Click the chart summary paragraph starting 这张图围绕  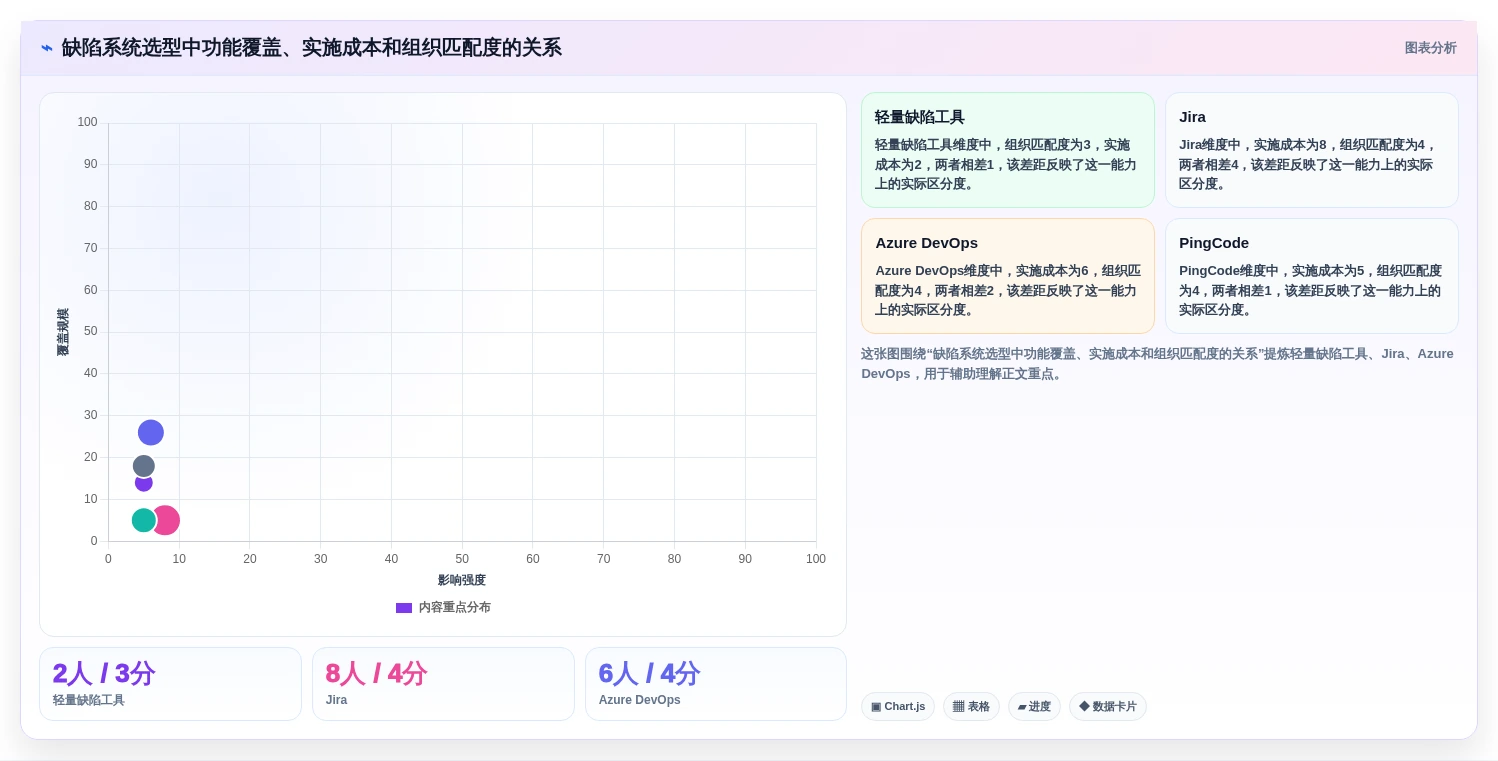(1159, 364)
